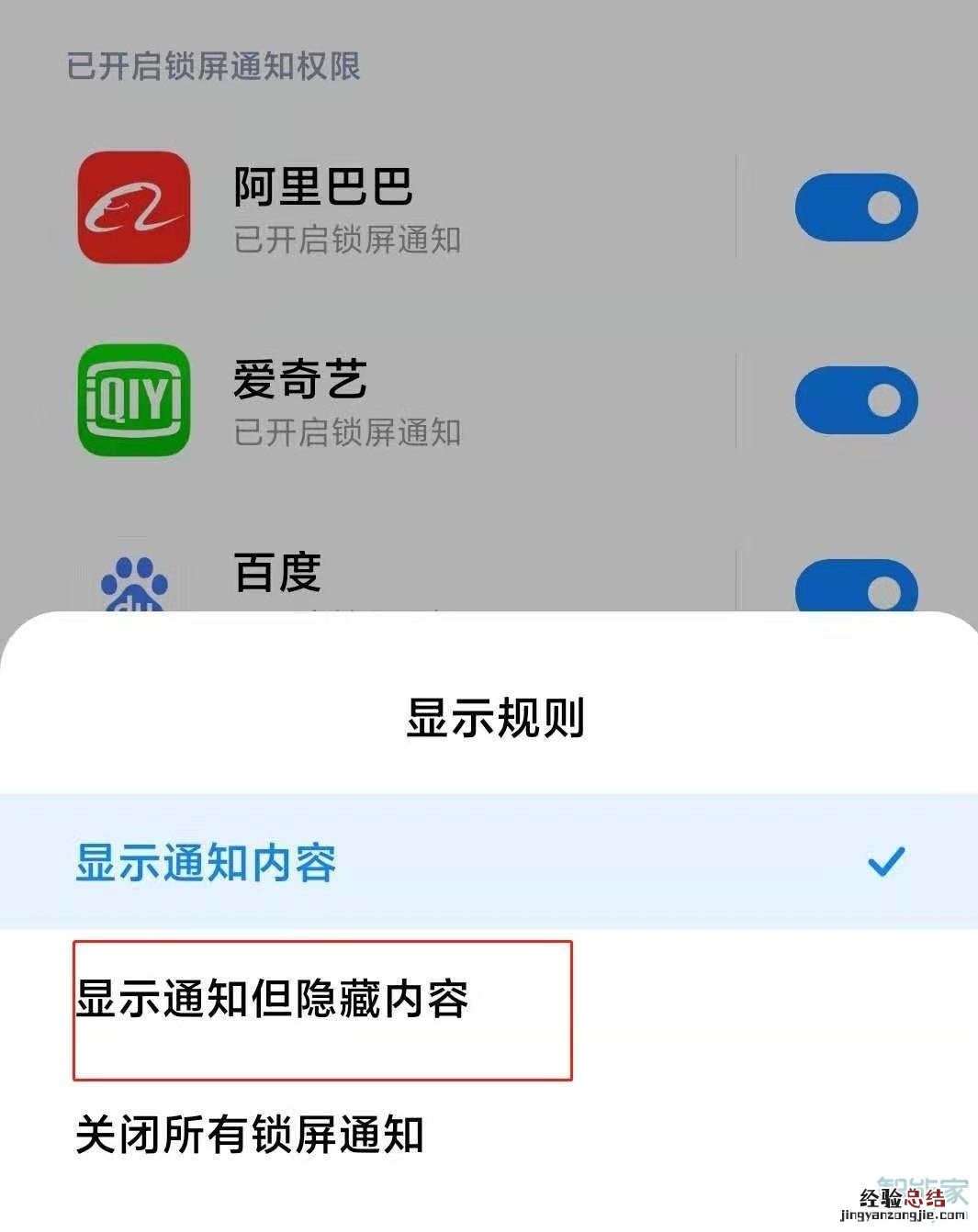The image size is (978, 1232).
Task: Select 显示通知内容 option
Action: click(x=489, y=861)
